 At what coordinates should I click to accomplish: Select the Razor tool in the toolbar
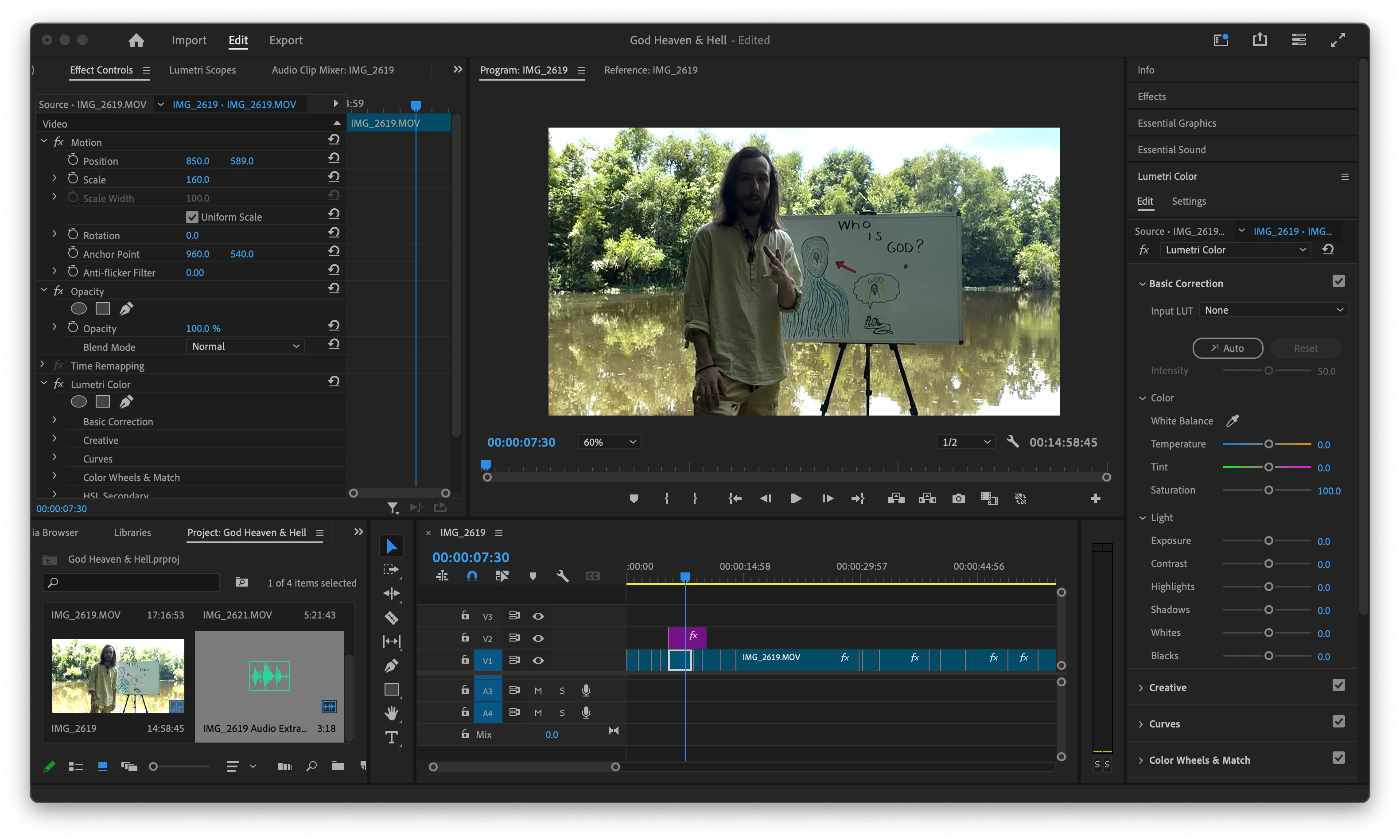tap(391, 618)
